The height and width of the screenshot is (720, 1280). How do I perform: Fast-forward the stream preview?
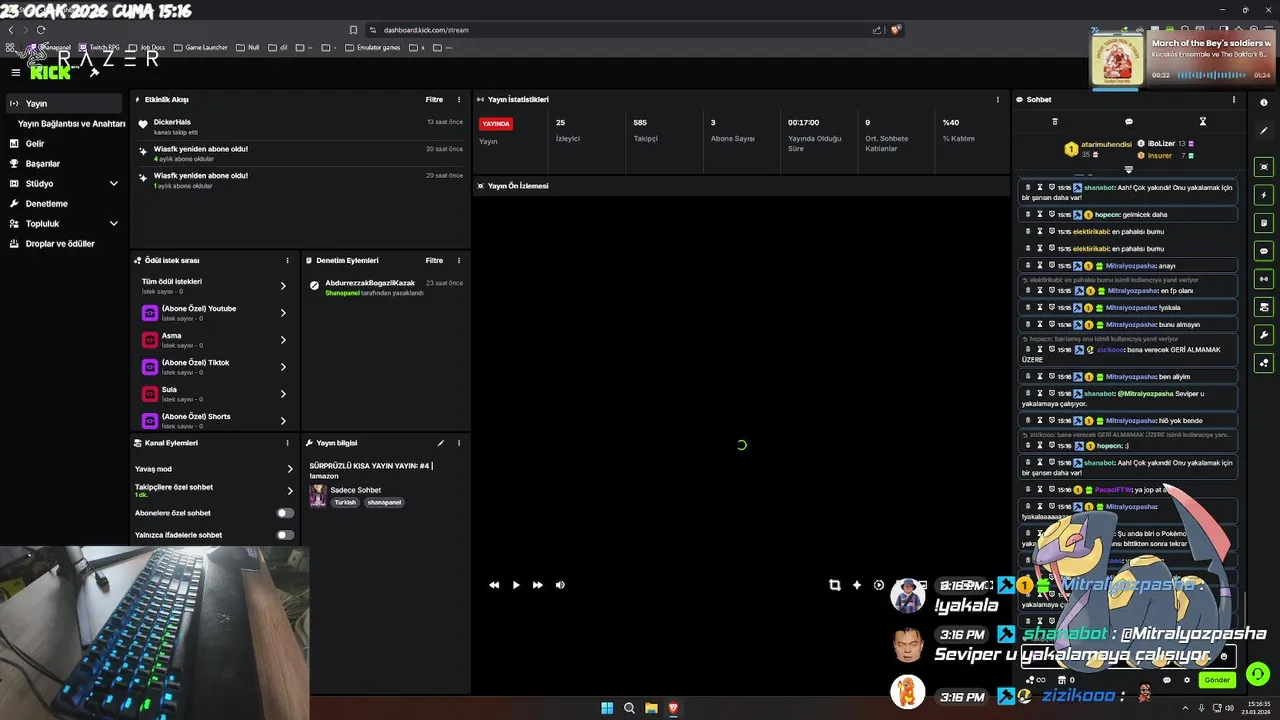click(538, 585)
